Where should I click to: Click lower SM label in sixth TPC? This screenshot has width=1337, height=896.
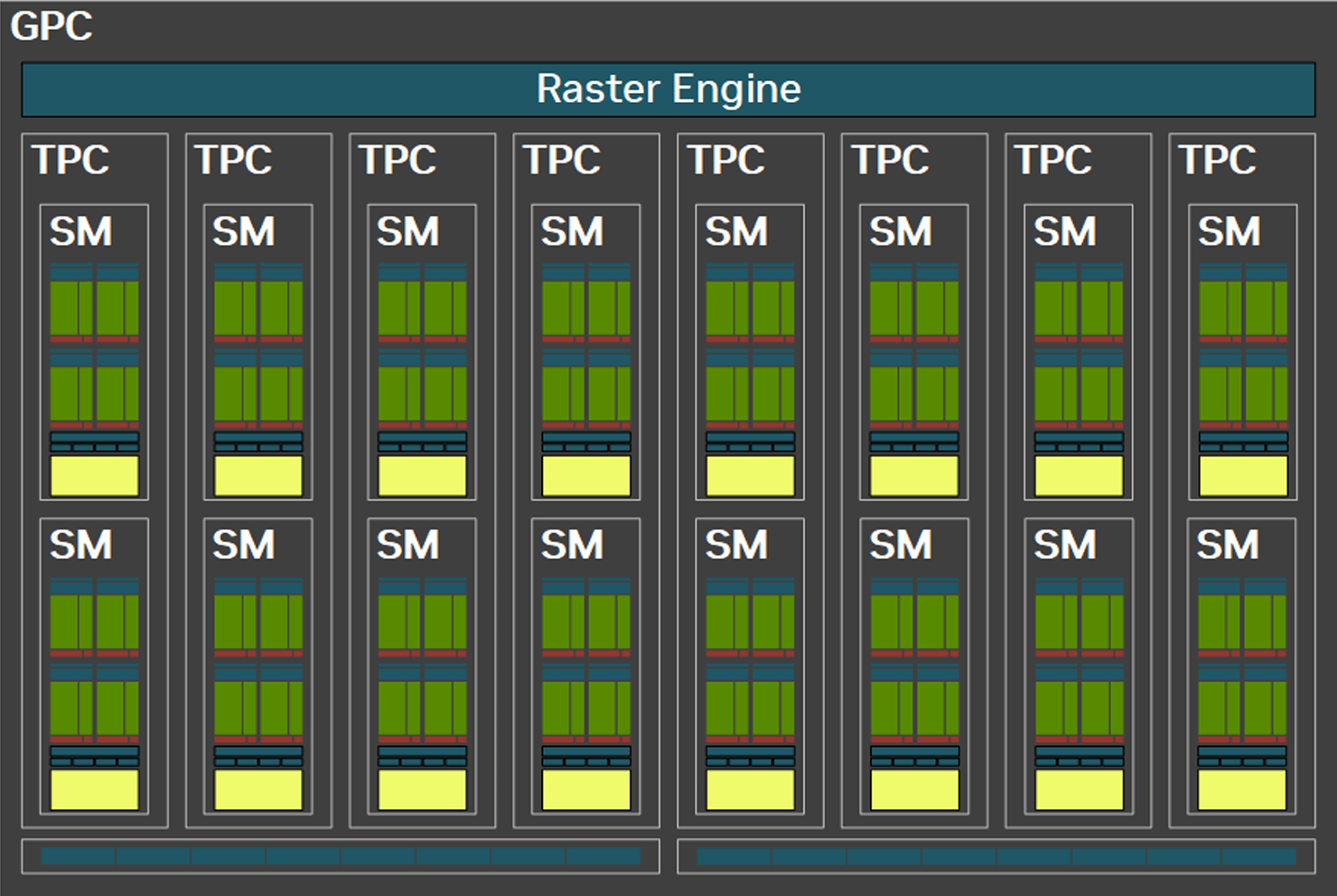click(901, 546)
